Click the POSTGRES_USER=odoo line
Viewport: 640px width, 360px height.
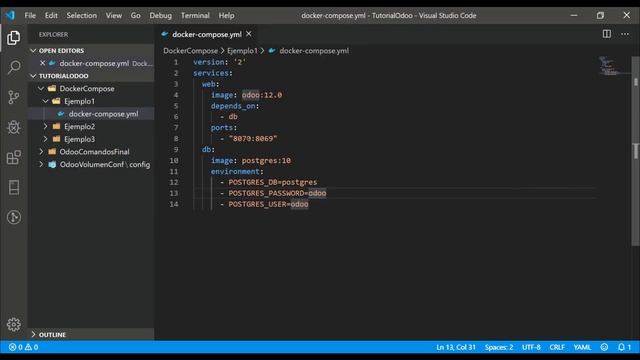pos(268,204)
